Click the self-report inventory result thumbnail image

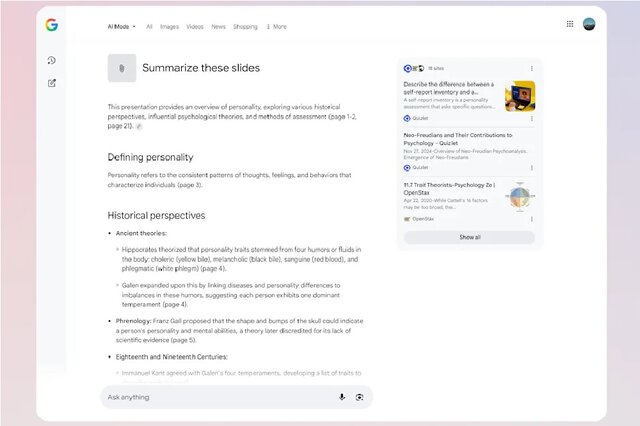520,96
